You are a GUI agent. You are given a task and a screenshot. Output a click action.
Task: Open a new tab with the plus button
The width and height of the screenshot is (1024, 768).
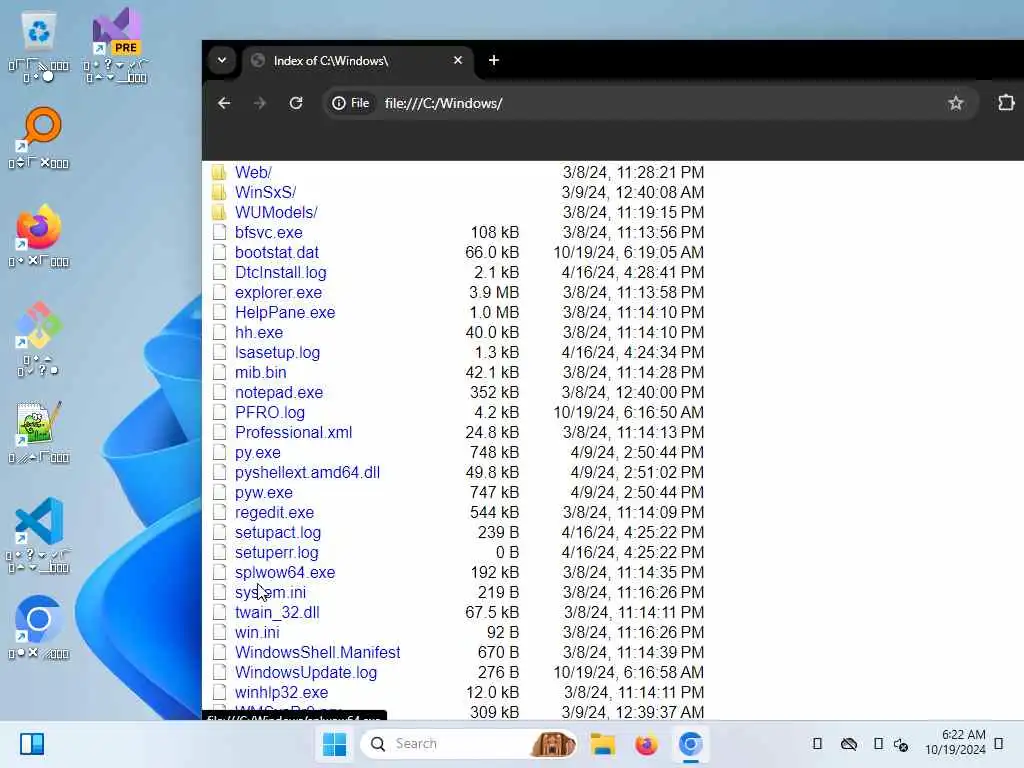click(494, 60)
